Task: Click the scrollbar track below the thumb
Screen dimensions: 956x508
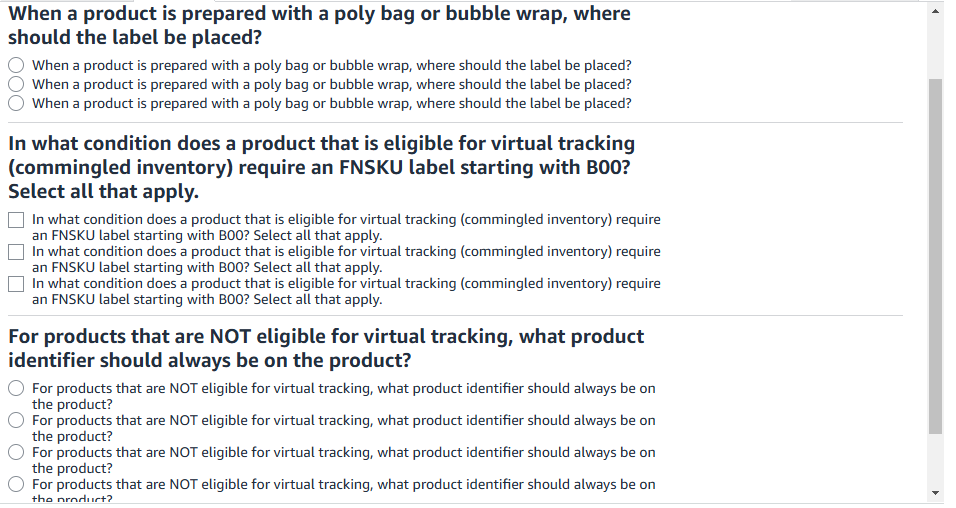Action: click(935, 460)
